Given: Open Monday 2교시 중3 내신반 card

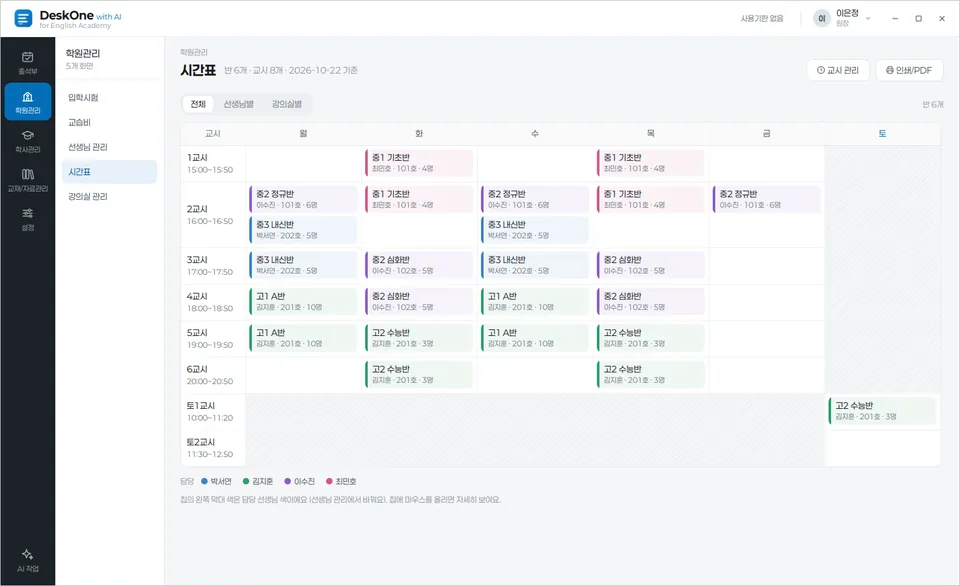Looking at the screenshot, I should pos(303,230).
